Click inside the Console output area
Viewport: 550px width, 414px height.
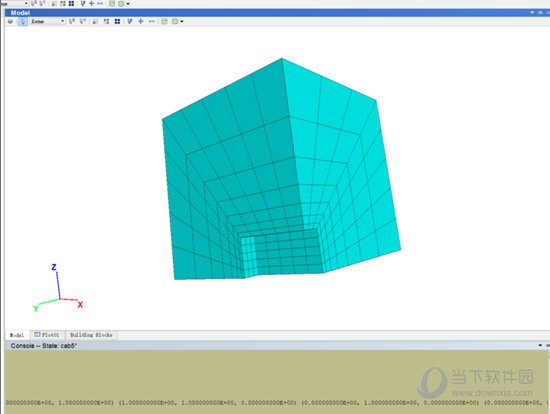(276, 382)
